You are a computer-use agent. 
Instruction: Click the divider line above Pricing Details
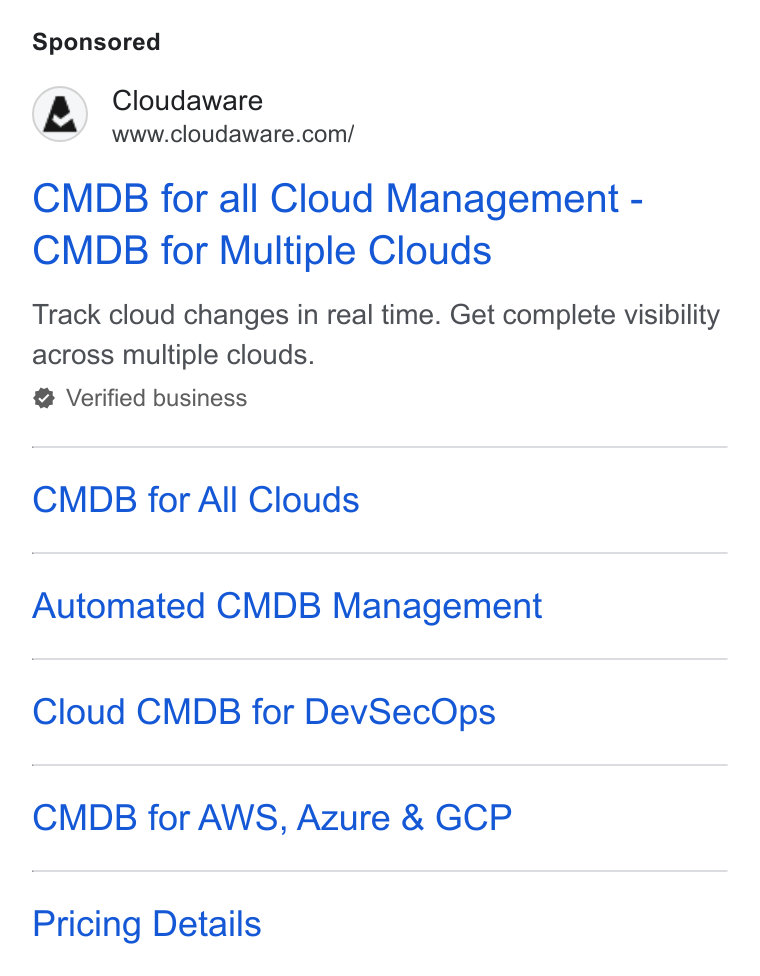click(x=380, y=871)
